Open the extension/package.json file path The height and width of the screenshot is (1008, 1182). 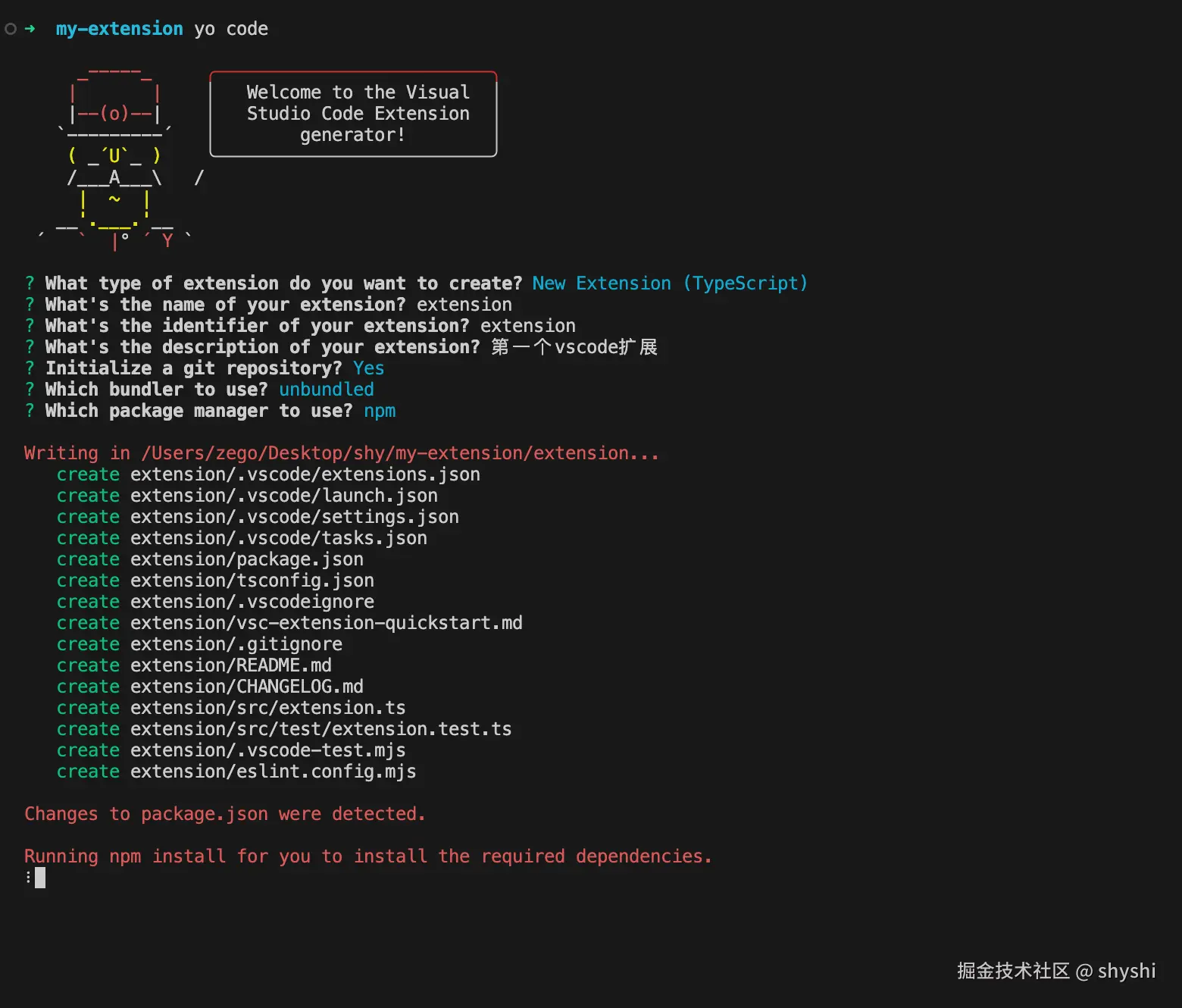246,559
